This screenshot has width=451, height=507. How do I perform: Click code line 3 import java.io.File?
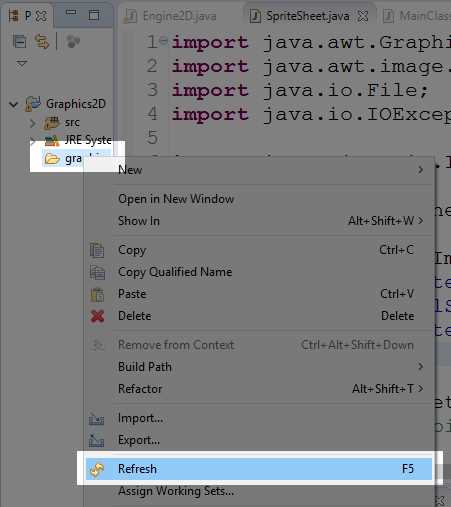click(x=300, y=90)
